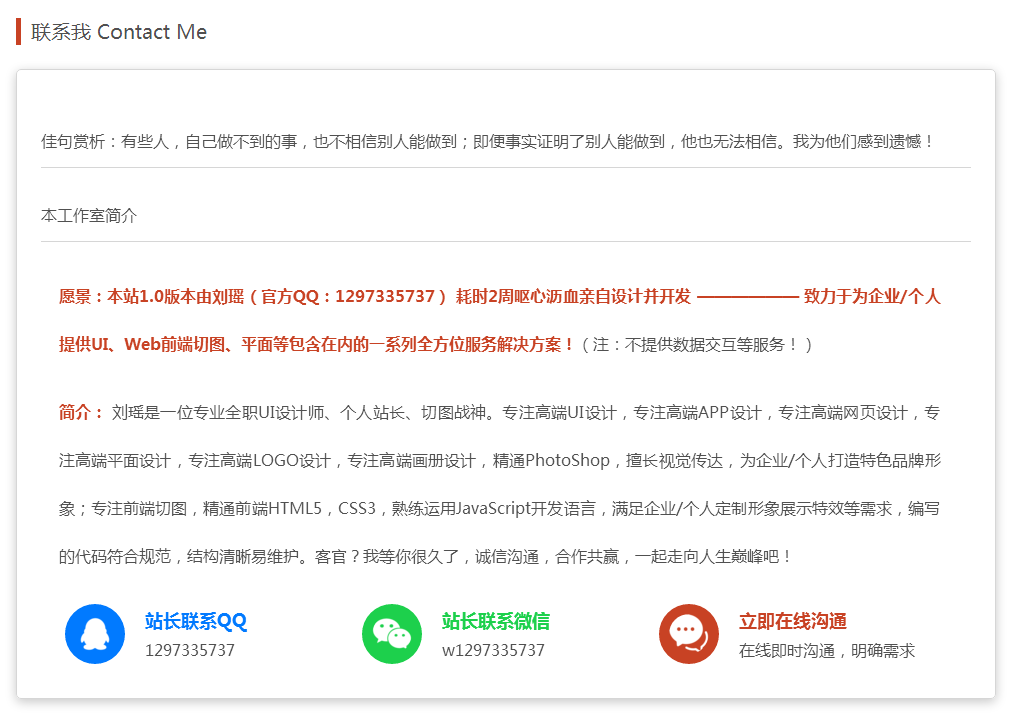Click the blue QQ penguin icon

click(94, 634)
